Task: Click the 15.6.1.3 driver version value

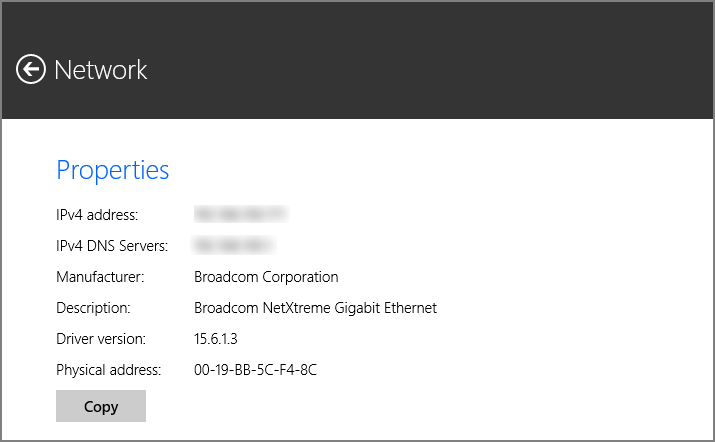Action: pyautogui.click(x=216, y=339)
